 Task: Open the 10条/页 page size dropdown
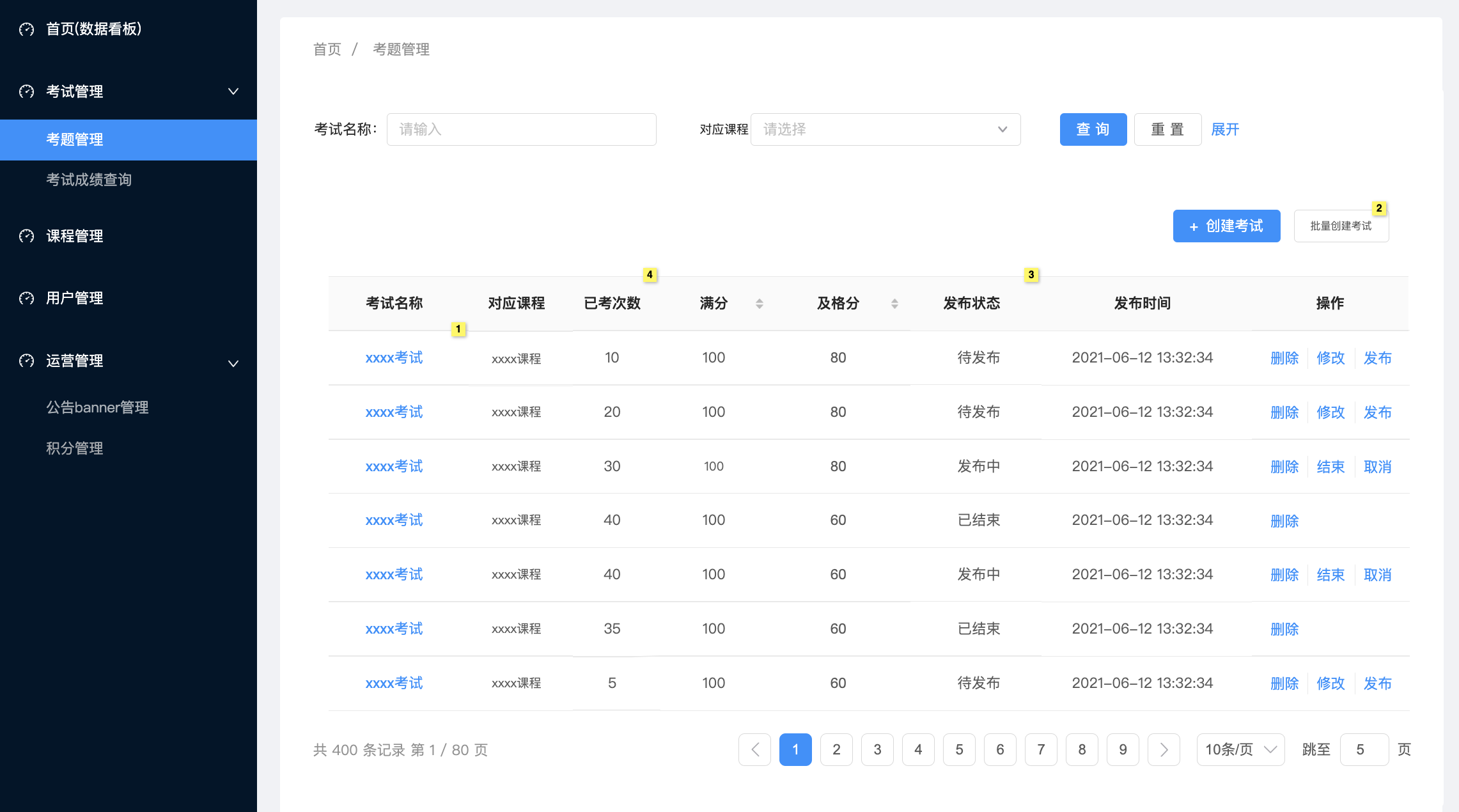coord(1240,749)
